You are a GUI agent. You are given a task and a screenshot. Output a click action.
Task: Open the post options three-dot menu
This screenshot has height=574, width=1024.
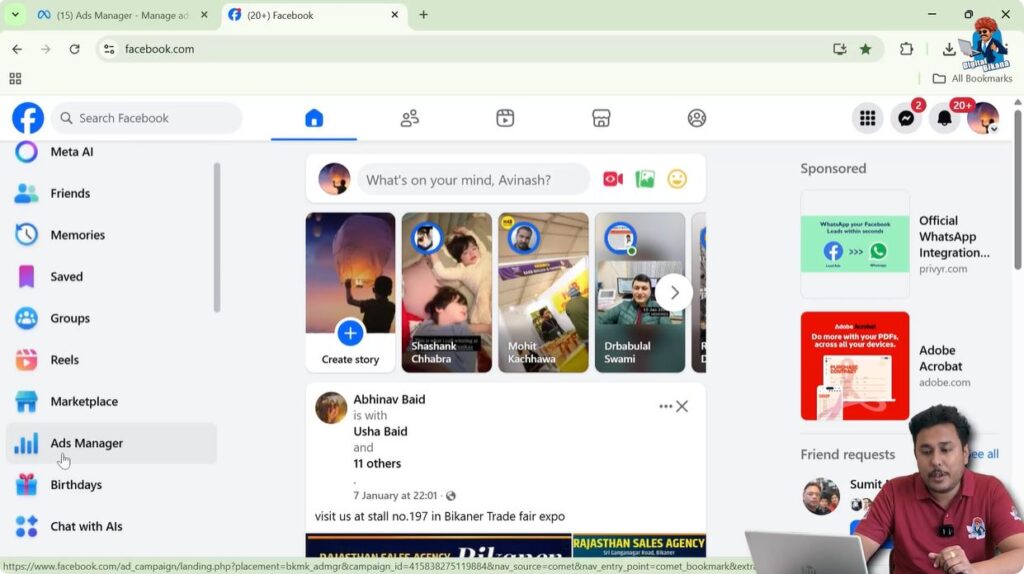tap(665, 406)
